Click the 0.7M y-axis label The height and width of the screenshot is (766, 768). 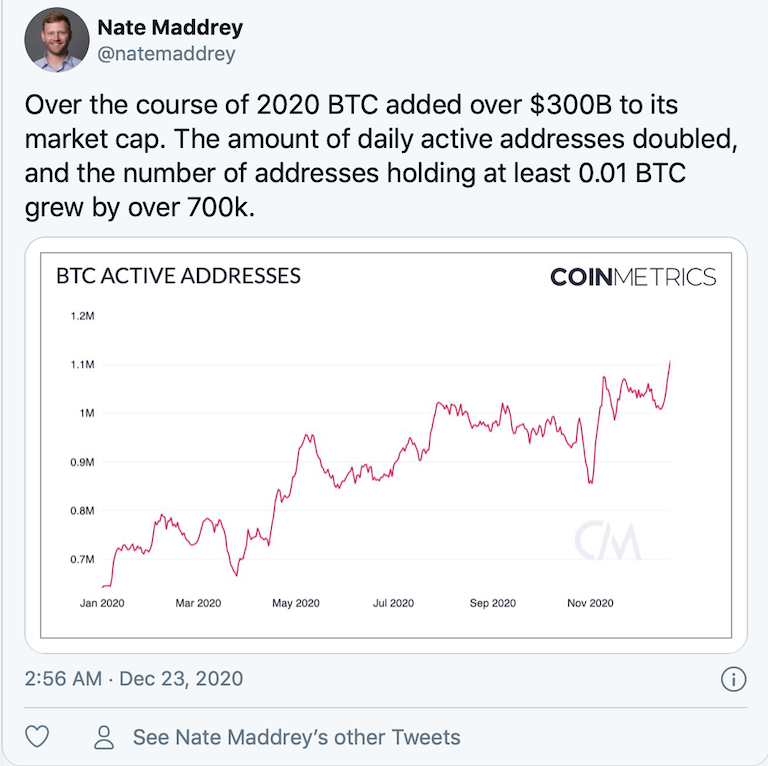click(82, 559)
